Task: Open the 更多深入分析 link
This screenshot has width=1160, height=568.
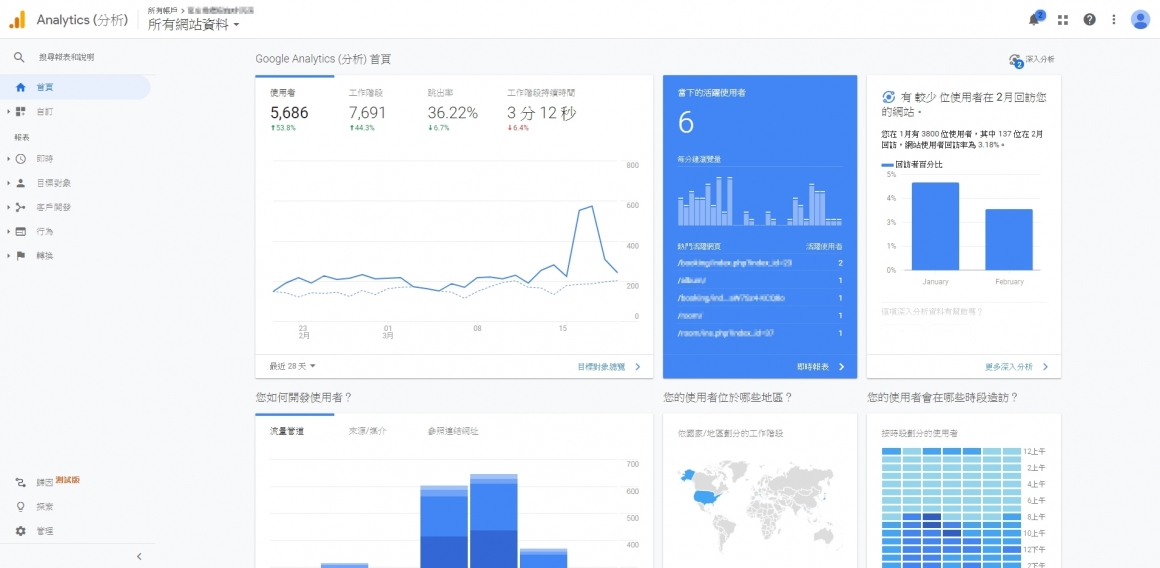Action: click(1016, 366)
